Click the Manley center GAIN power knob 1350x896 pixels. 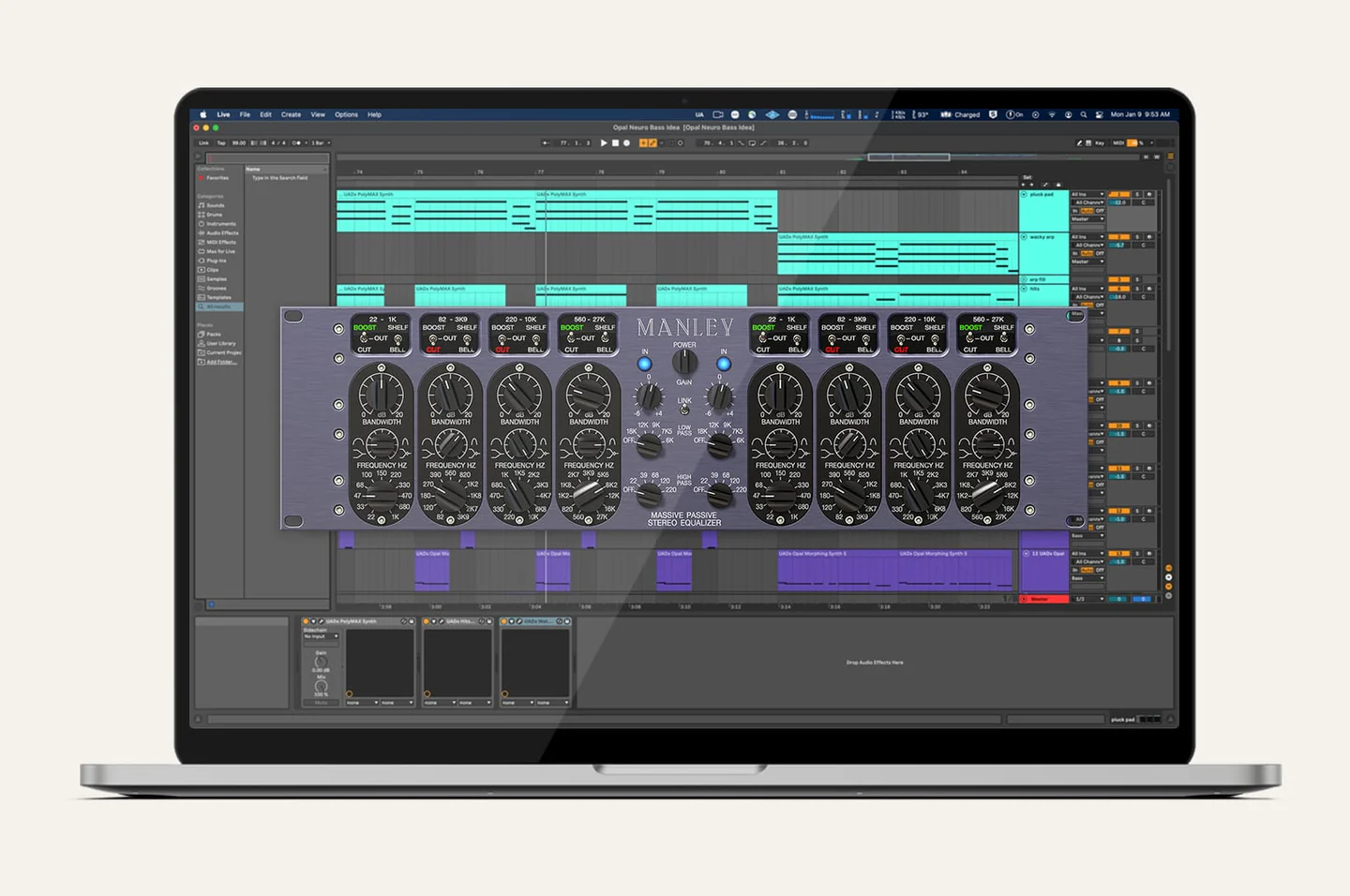click(684, 362)
